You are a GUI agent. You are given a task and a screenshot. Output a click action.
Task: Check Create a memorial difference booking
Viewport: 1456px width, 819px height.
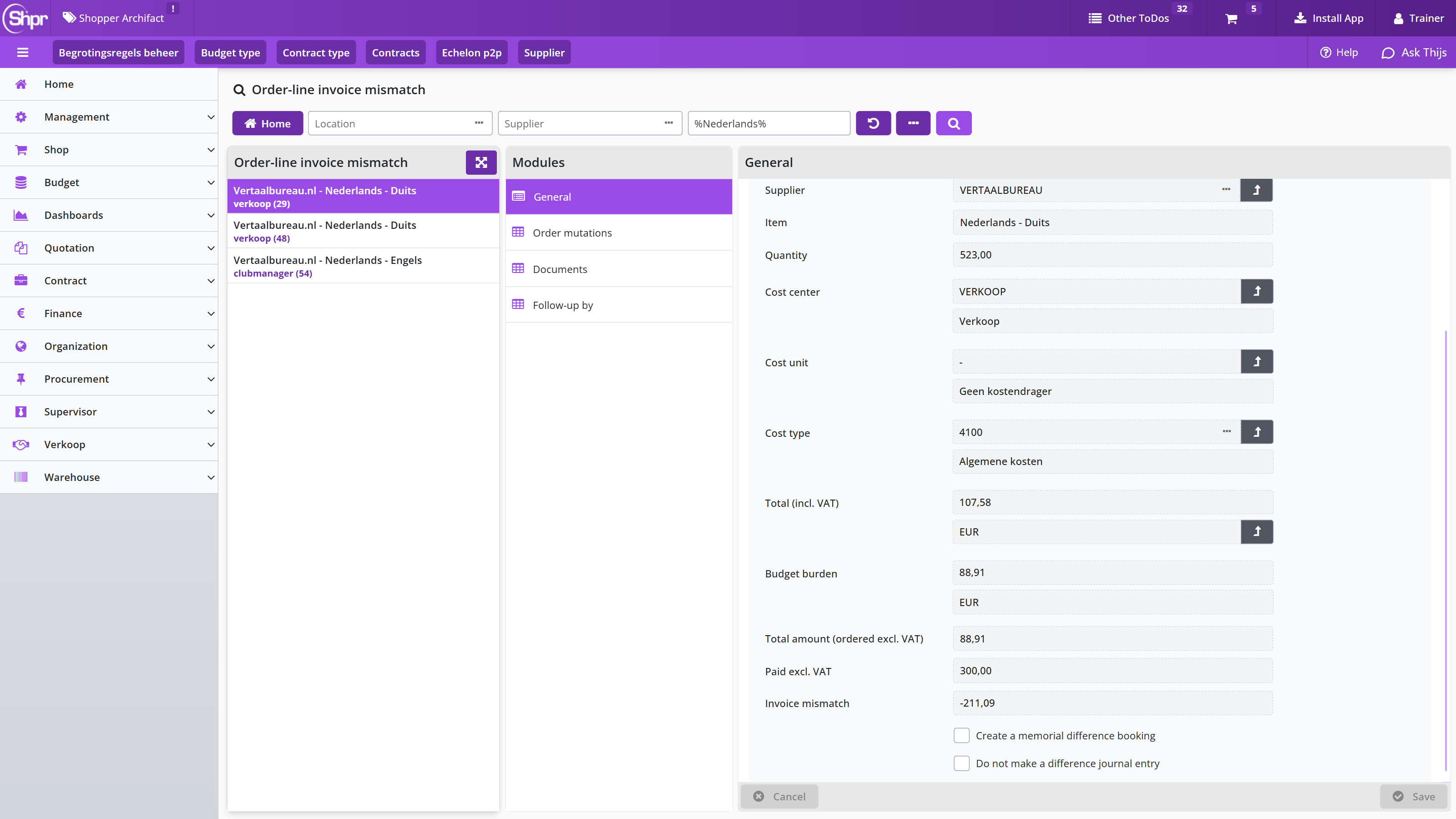(961, 735)
